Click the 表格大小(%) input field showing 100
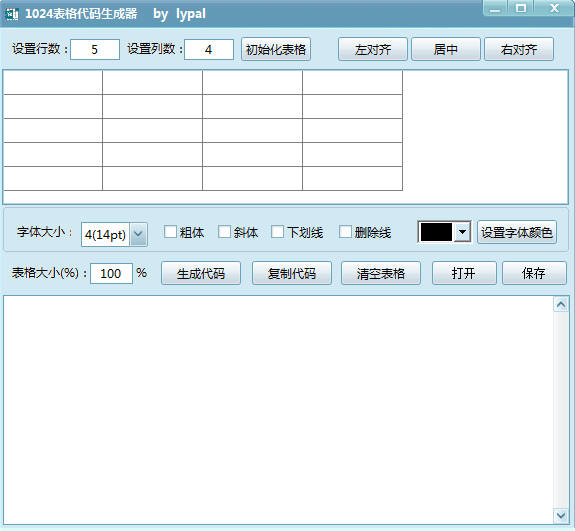Screen dimensions: 575x531 click(111, 274)
